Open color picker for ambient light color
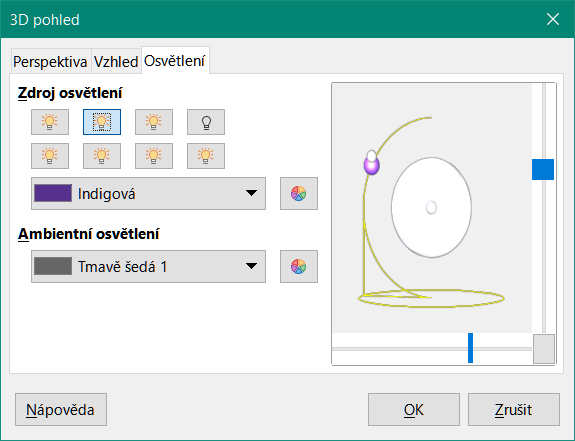 click(x=299, y=267)
